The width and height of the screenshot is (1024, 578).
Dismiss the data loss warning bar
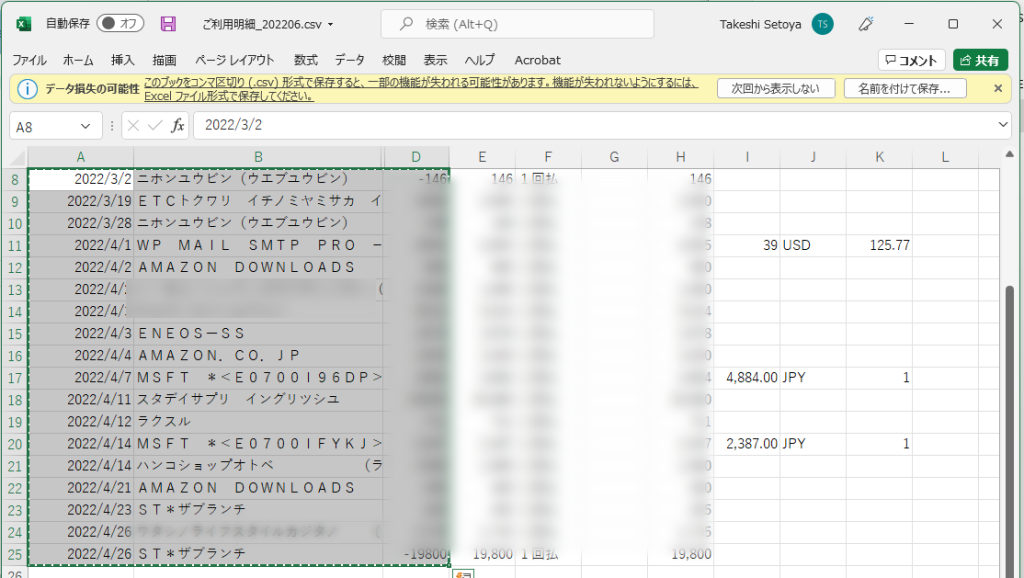tap(998, 88)
